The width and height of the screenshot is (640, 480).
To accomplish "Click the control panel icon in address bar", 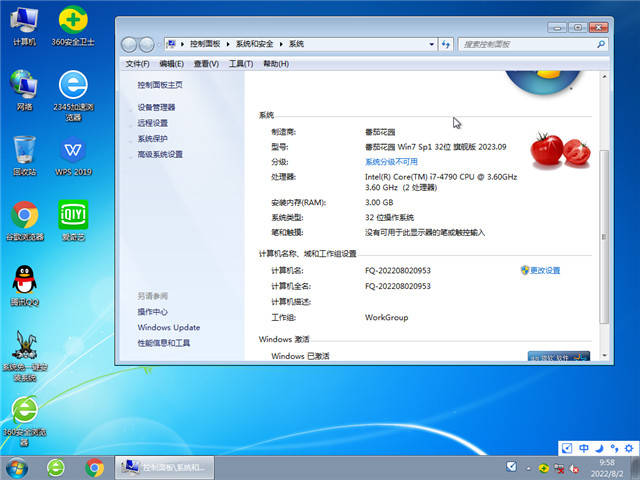I will coord(171,44).
